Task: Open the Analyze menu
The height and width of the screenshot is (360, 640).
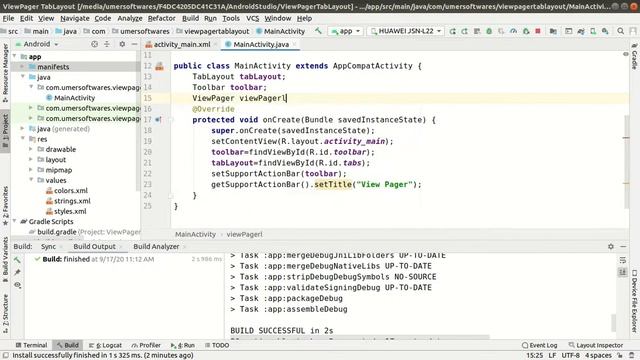Action: point(130,18)
